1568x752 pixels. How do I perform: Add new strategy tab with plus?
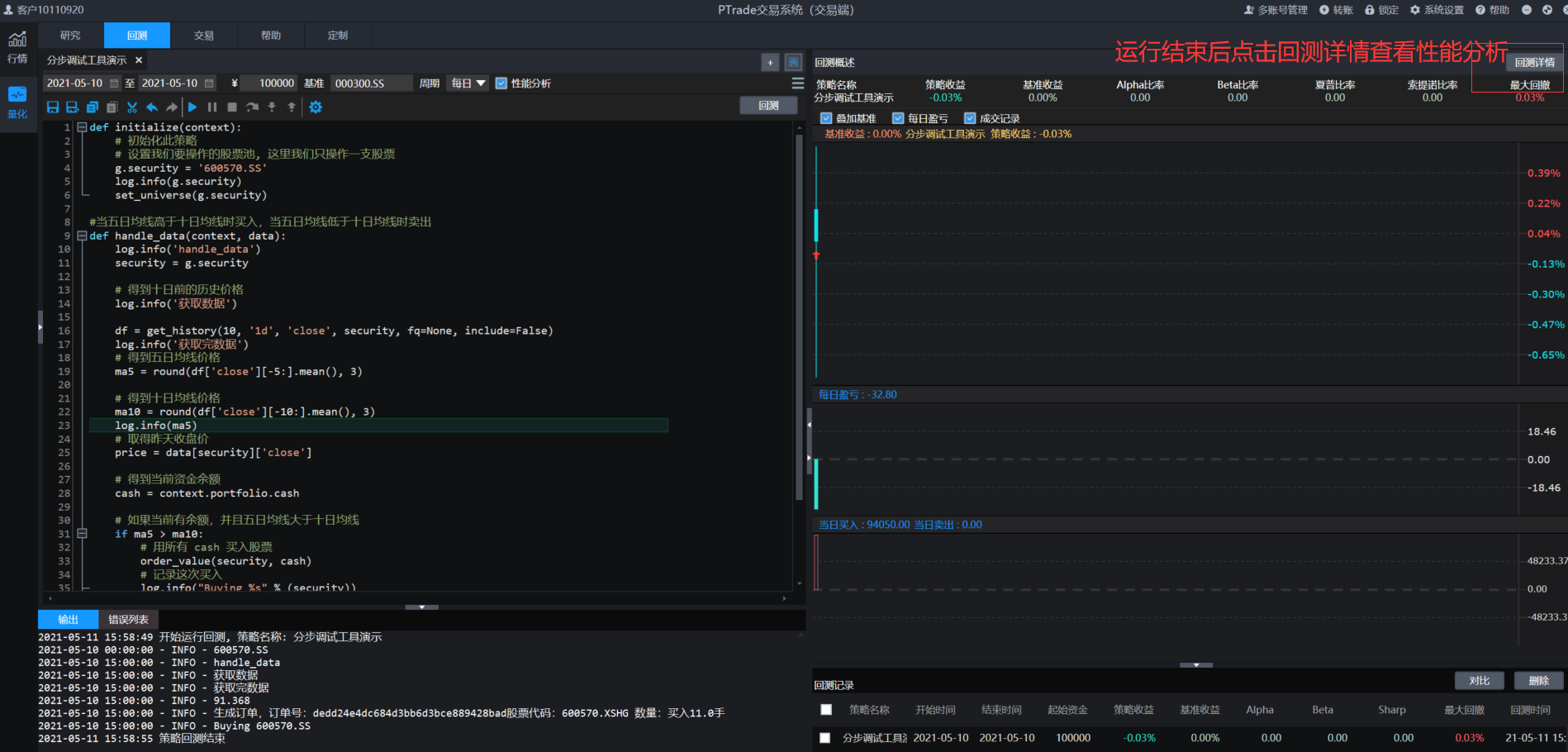tap(770, 62)
